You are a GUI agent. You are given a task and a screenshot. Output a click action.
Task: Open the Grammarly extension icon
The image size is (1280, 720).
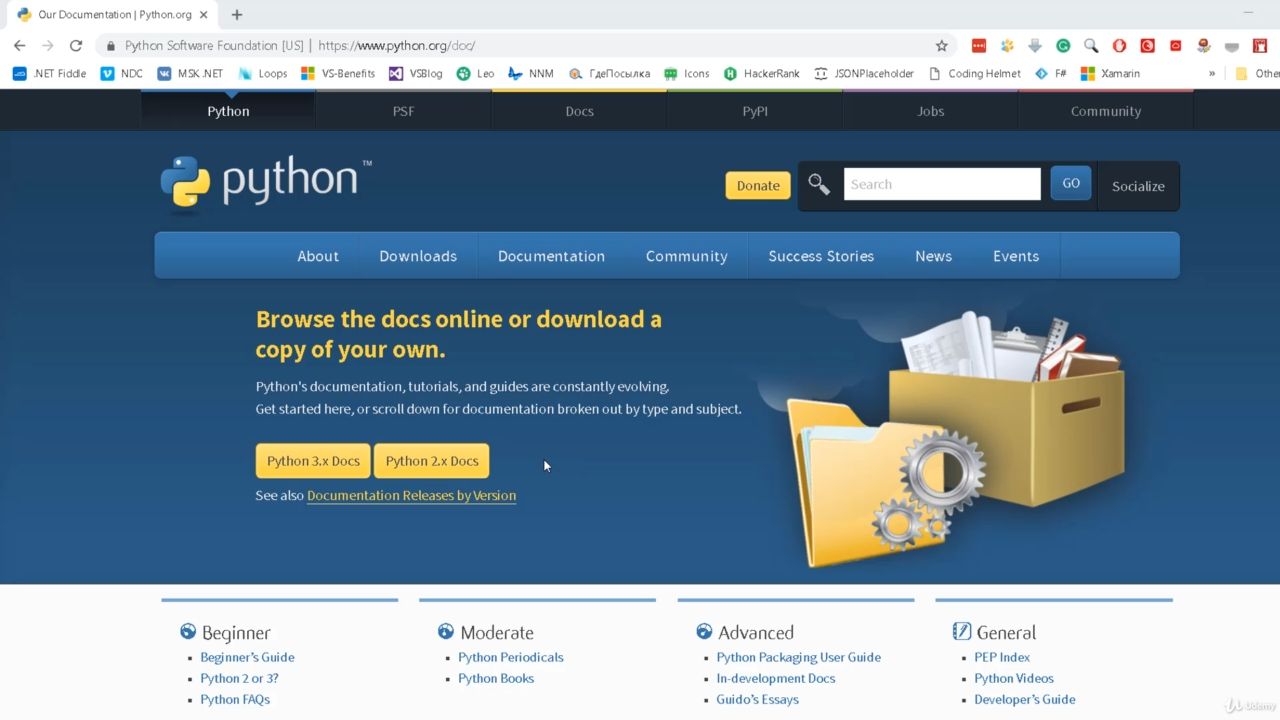tap(1063, 45)
